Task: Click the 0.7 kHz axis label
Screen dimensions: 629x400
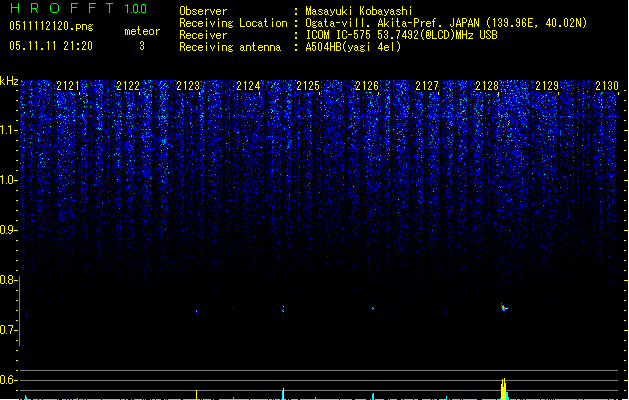Action: (x=8, y=330)
